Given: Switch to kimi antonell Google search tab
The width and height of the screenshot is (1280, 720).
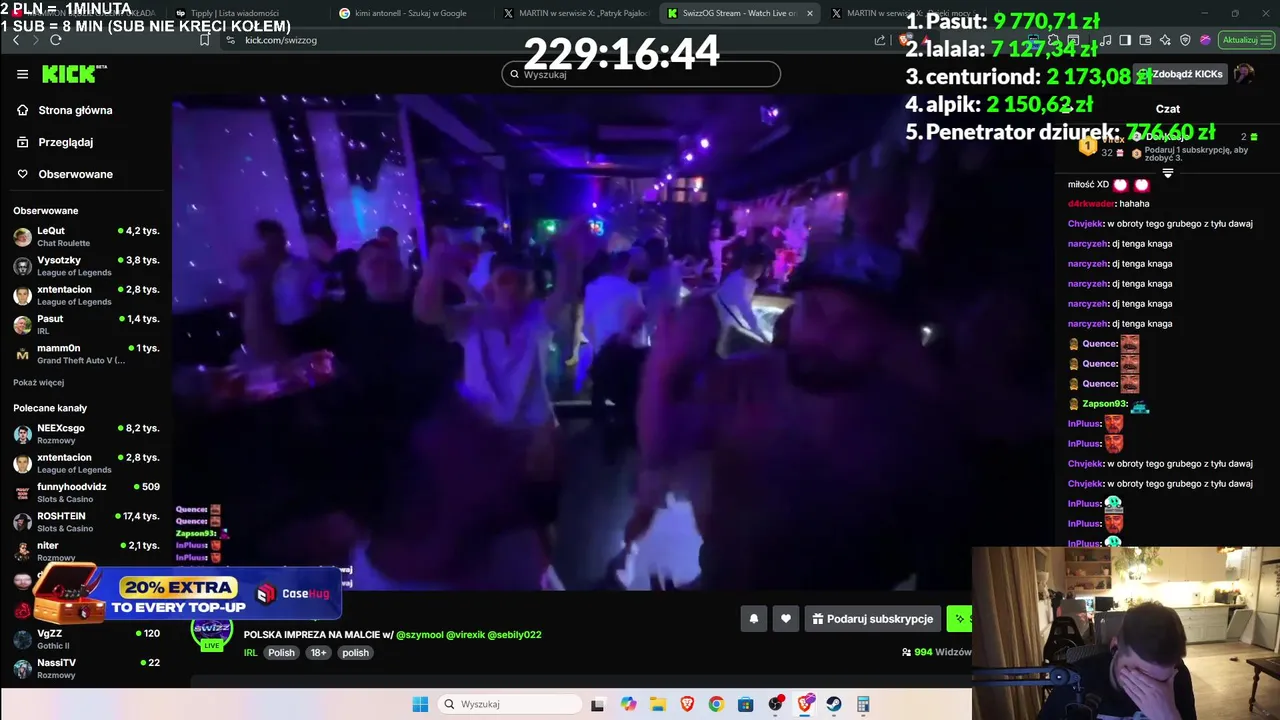Looking at the screenshot, I should [410, 13].
